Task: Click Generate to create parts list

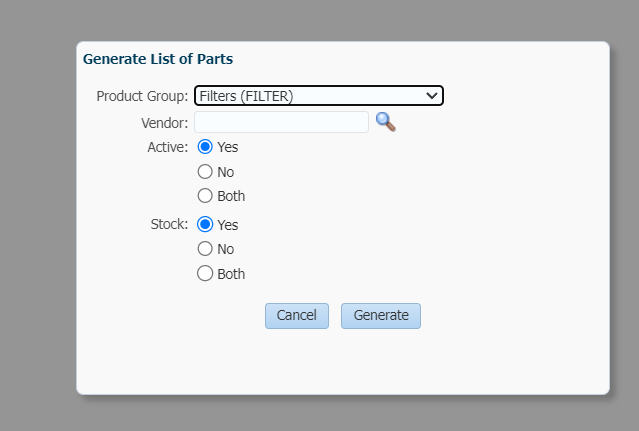Action: click(x=381, y=316)
